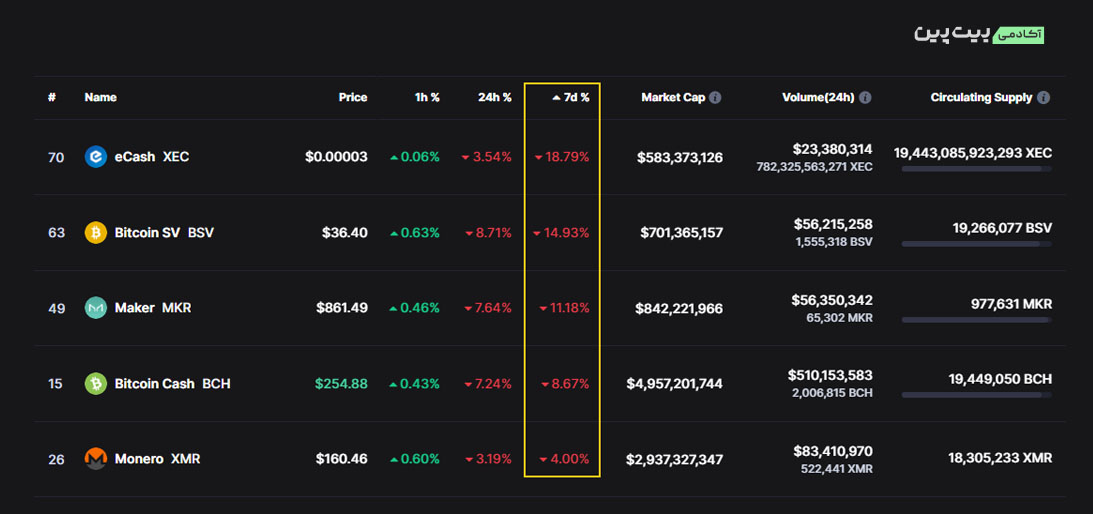Click the eCash price $0.00003
This screenshot has height=514, width=1093.
tap(336, 158)
